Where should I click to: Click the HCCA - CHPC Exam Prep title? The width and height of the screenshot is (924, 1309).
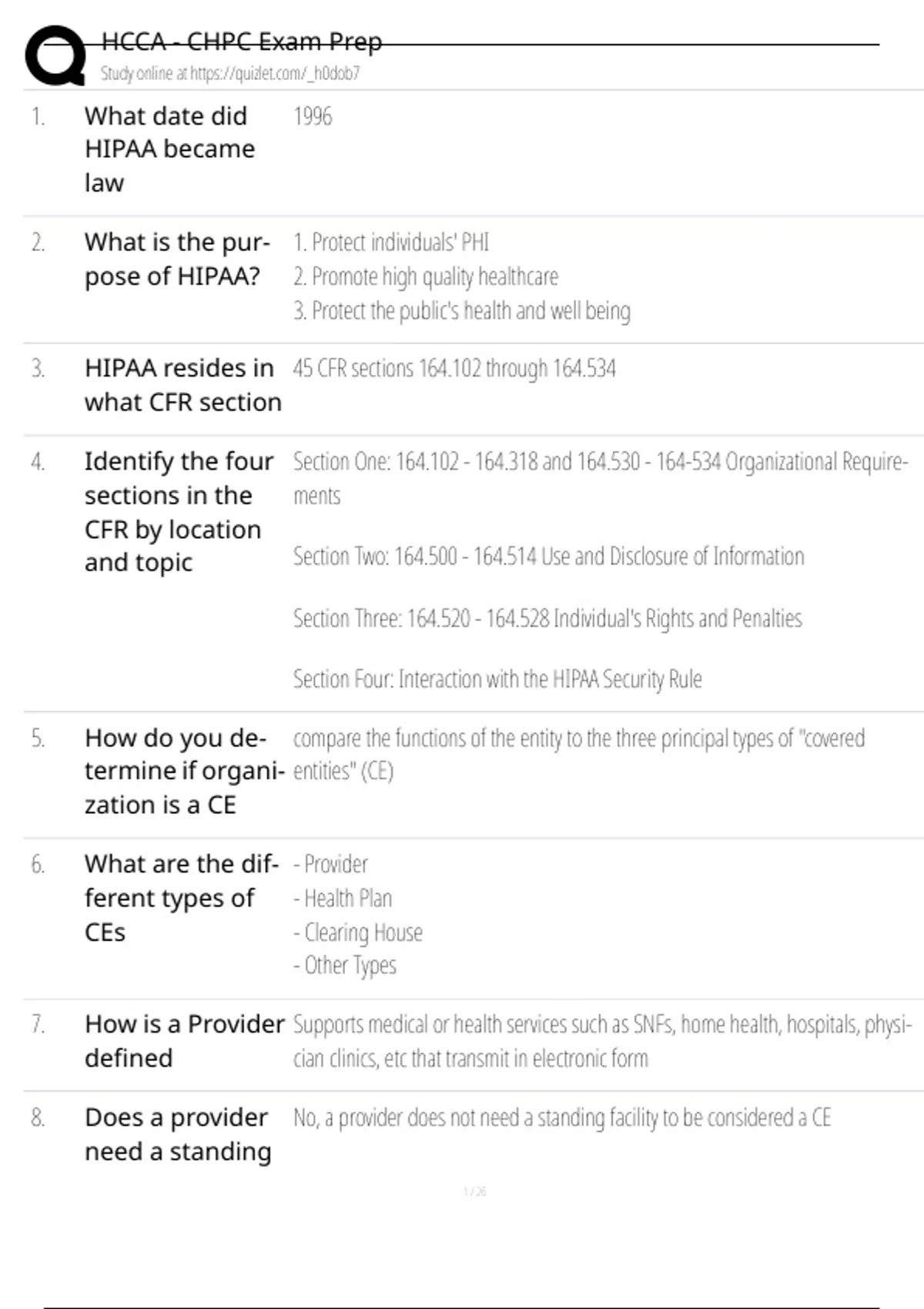[x=241, y=42]
